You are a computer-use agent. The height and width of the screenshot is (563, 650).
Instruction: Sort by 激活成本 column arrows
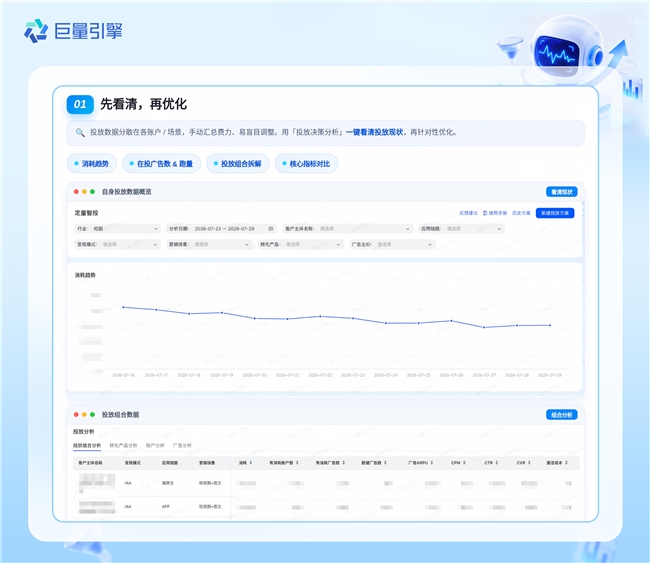[x=566, y=463]
